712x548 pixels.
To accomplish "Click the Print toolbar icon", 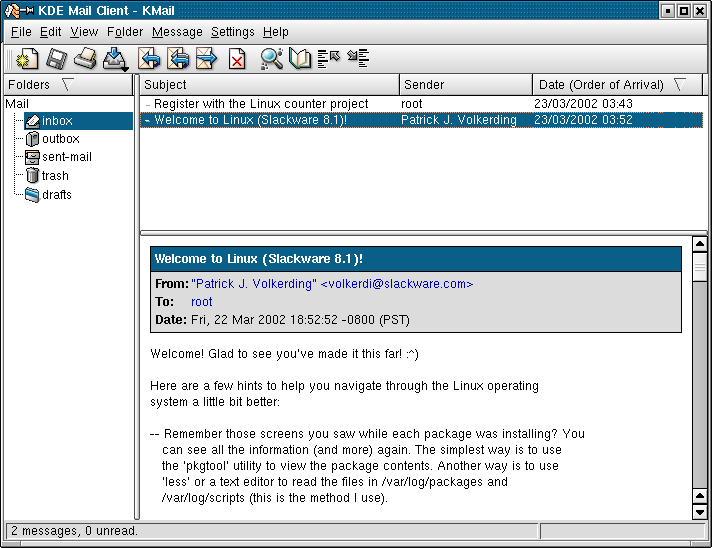I will [x=85, y=59].
